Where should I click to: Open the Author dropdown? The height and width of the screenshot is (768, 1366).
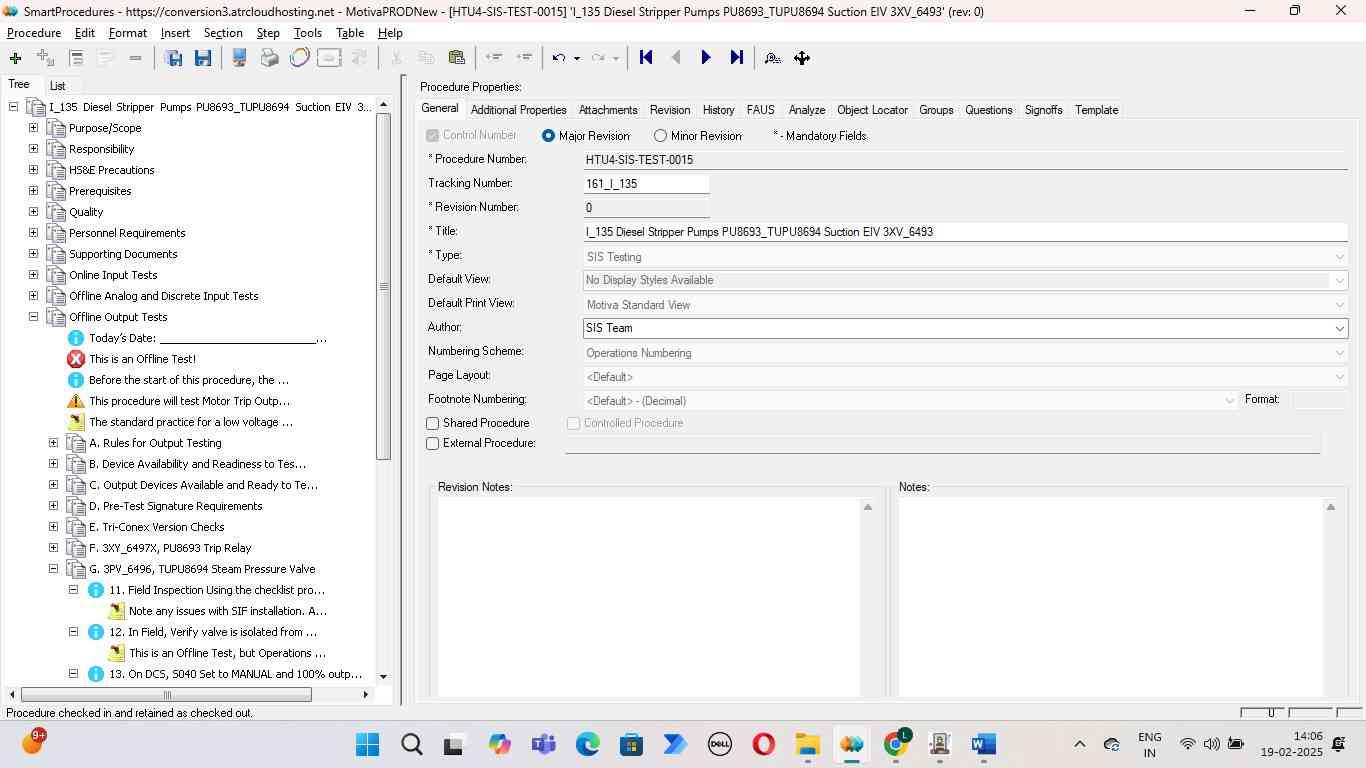[1339, 328]
